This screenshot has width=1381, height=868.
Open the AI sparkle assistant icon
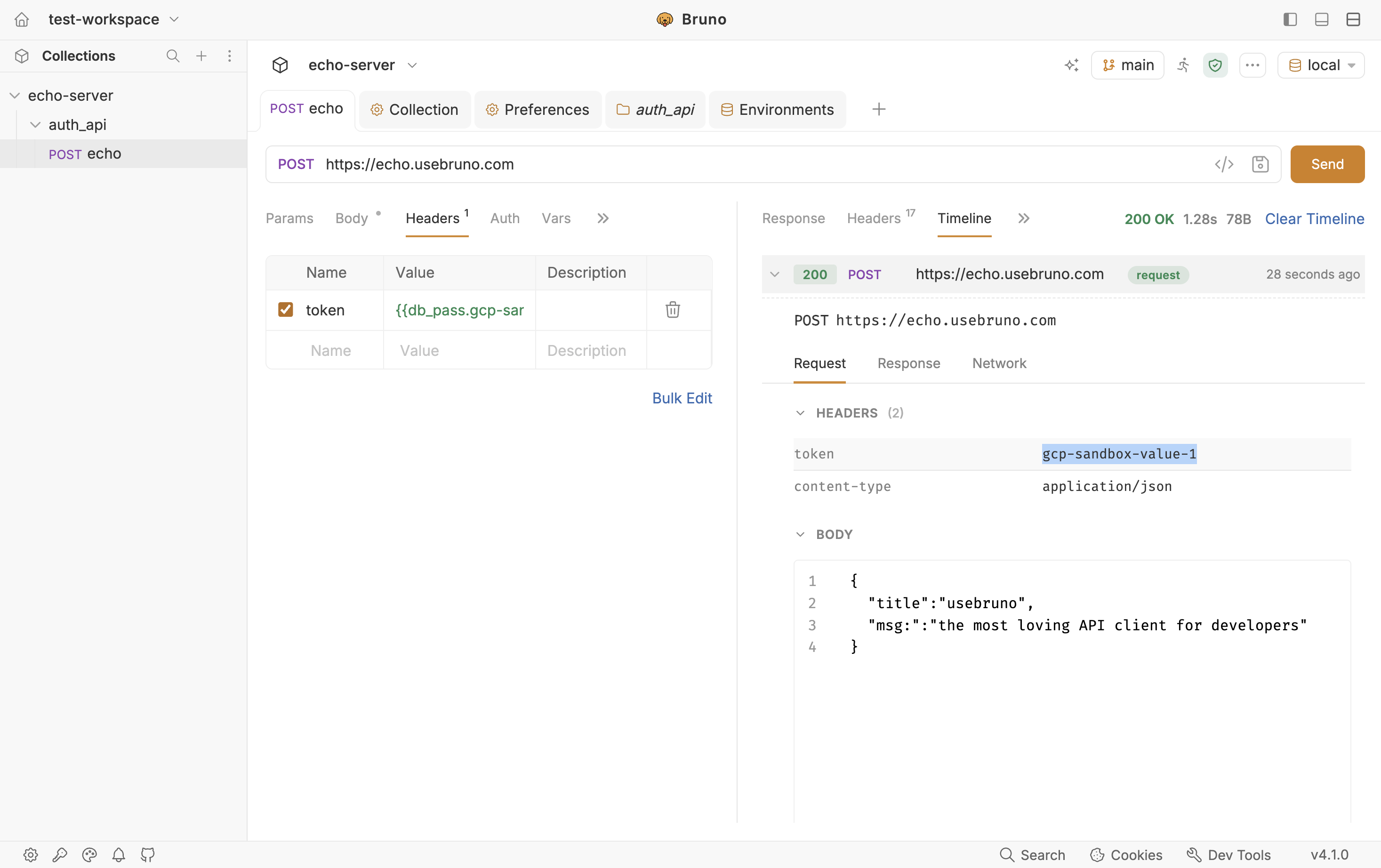1071,65
